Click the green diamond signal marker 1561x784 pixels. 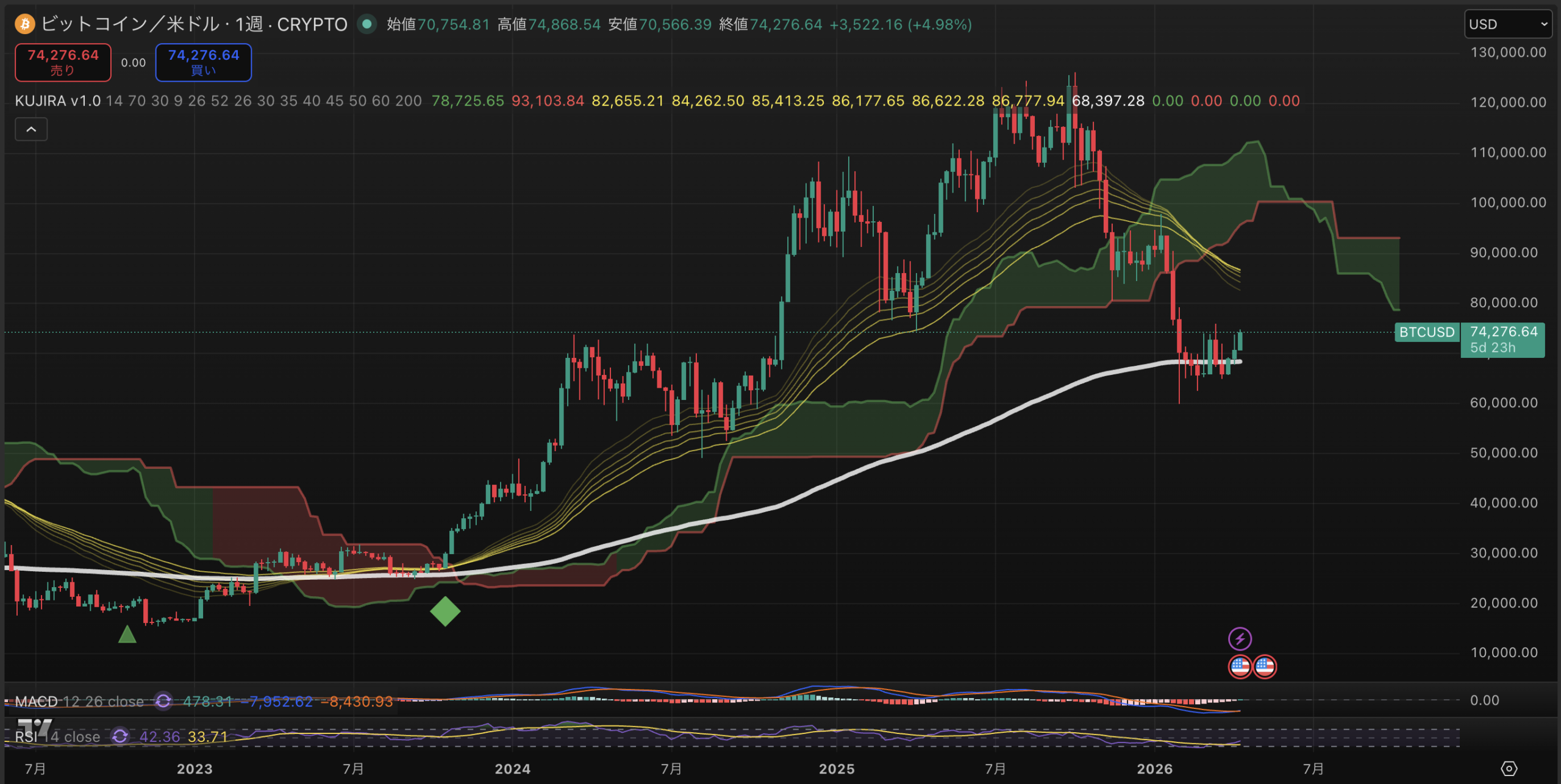coord(445,611)
